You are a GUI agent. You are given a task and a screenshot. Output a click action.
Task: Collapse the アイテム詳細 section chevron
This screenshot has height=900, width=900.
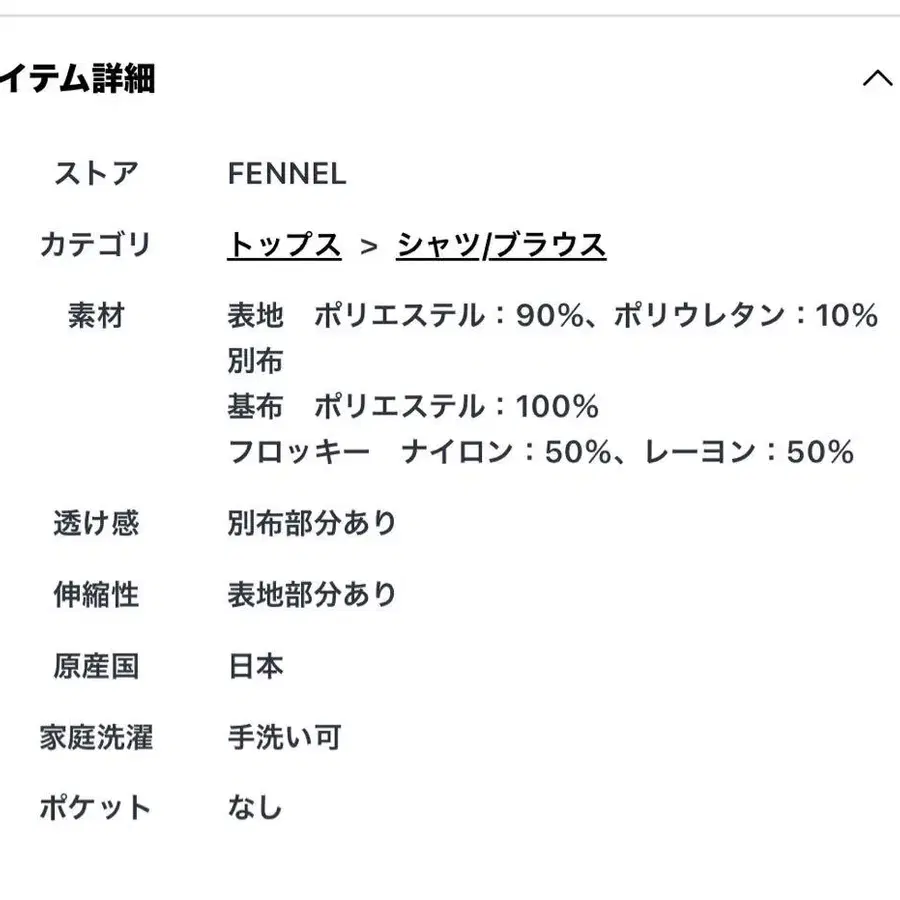[x=876, y=78]
